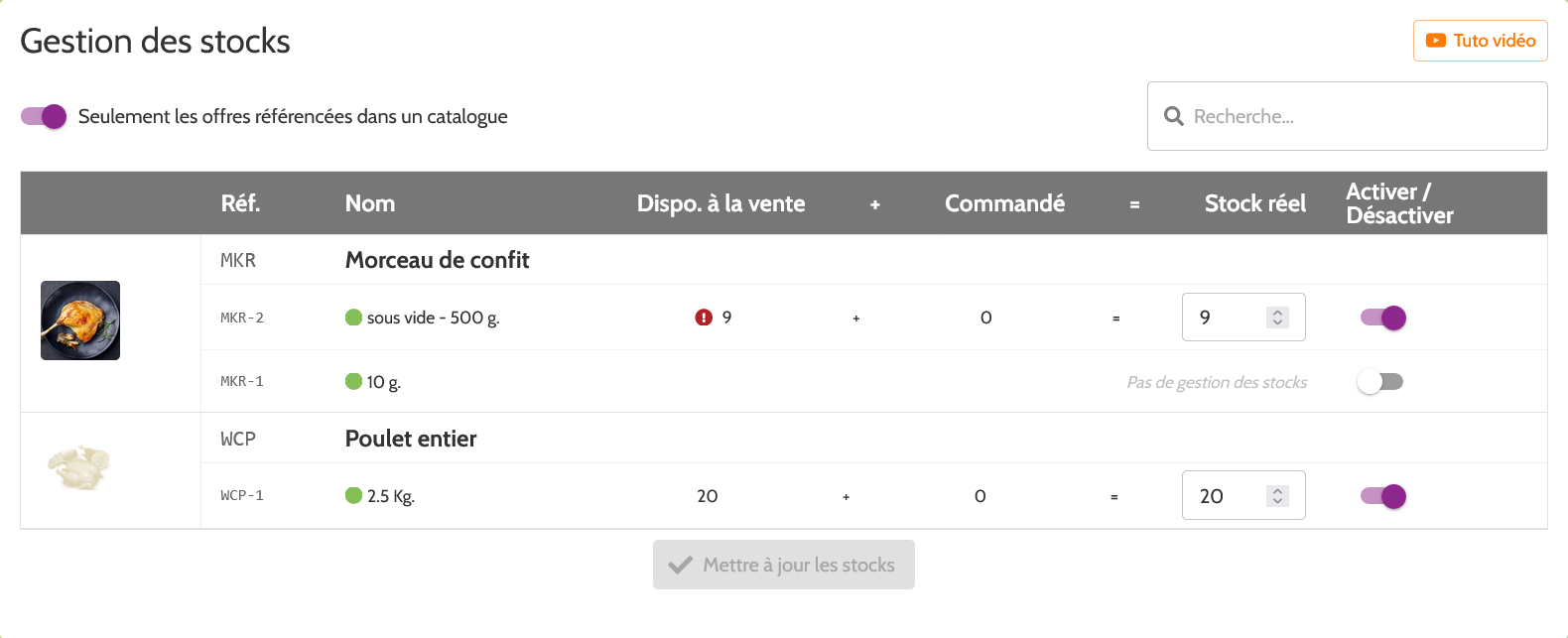Select the 'Commandé' column header
The image size is (1568, 638).
click(x=1004, y=202)
